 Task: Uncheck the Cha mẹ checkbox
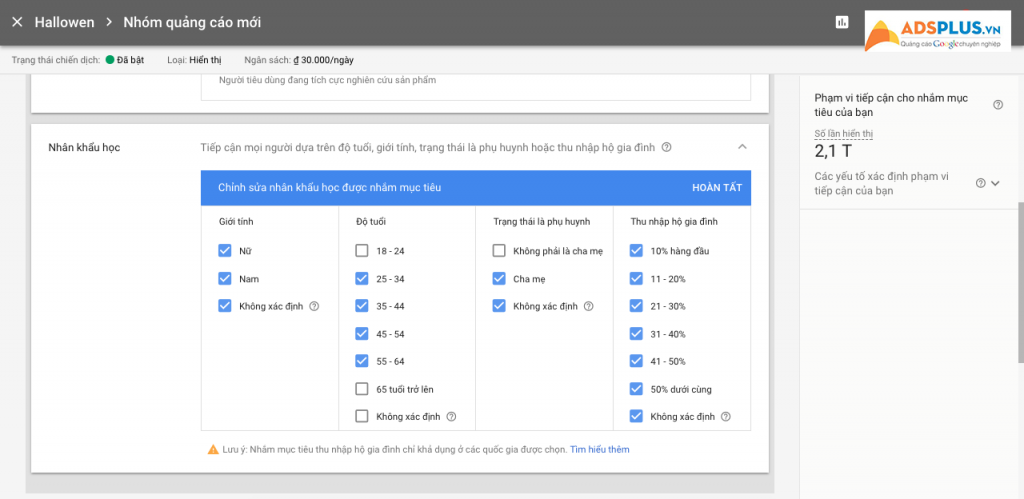(x=499, y=278)
